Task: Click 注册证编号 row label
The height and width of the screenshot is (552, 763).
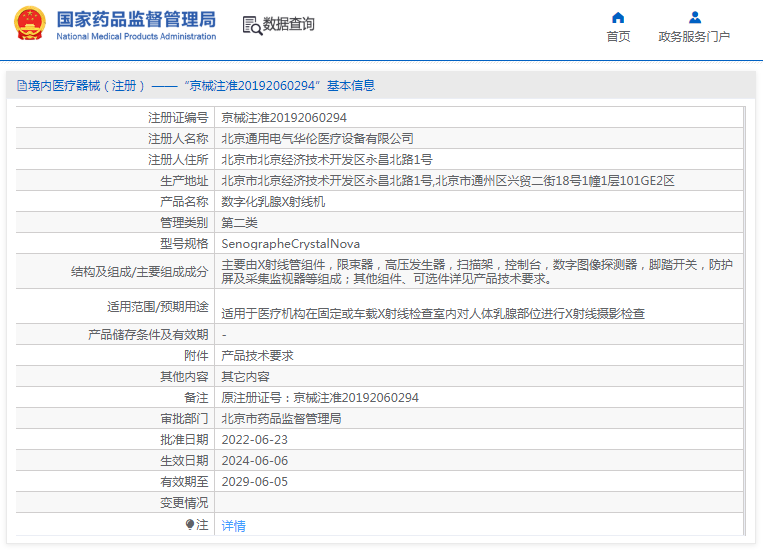Action: 178,118
